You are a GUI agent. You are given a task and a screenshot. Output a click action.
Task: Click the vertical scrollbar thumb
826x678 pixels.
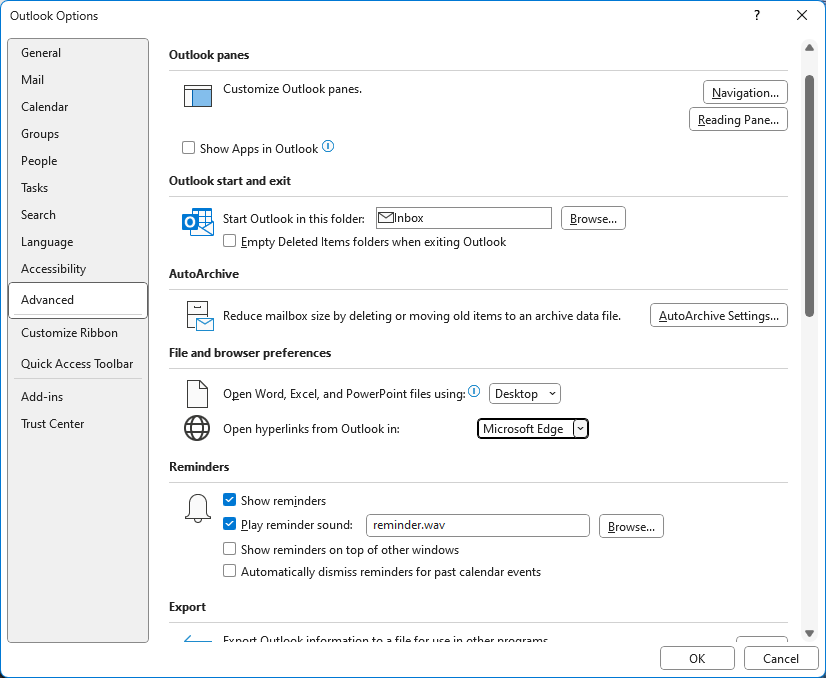(x=809, y=196)
